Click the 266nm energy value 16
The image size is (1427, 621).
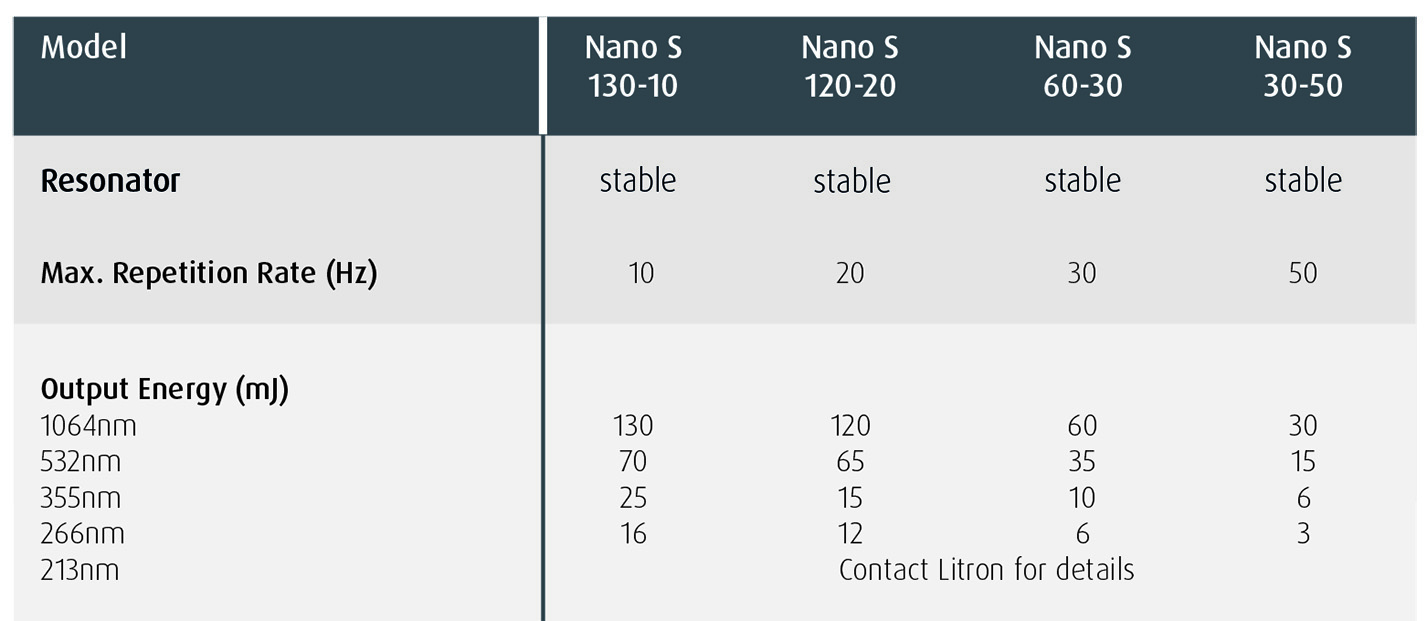633,534
